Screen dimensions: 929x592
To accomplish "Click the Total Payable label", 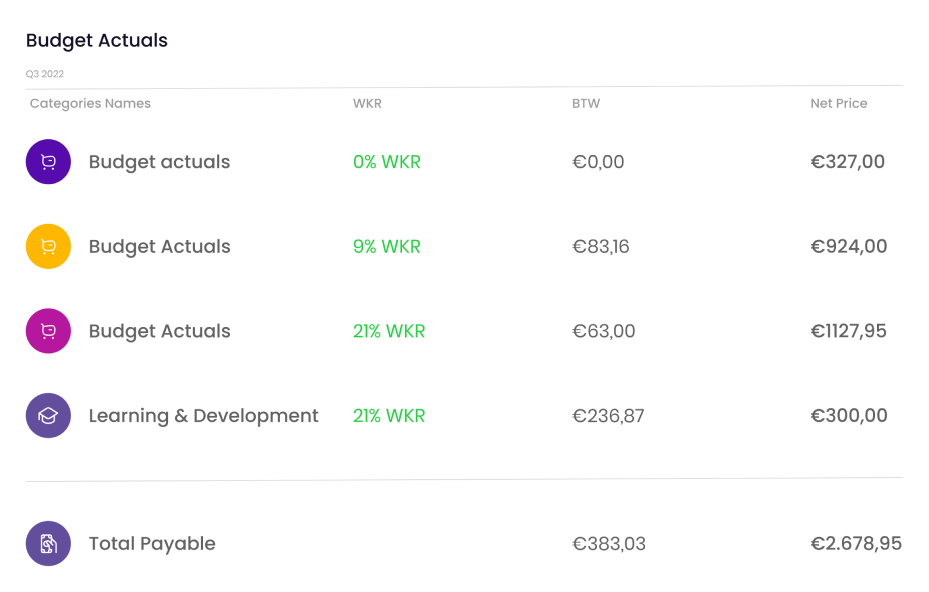I will [x=152, y=544].
